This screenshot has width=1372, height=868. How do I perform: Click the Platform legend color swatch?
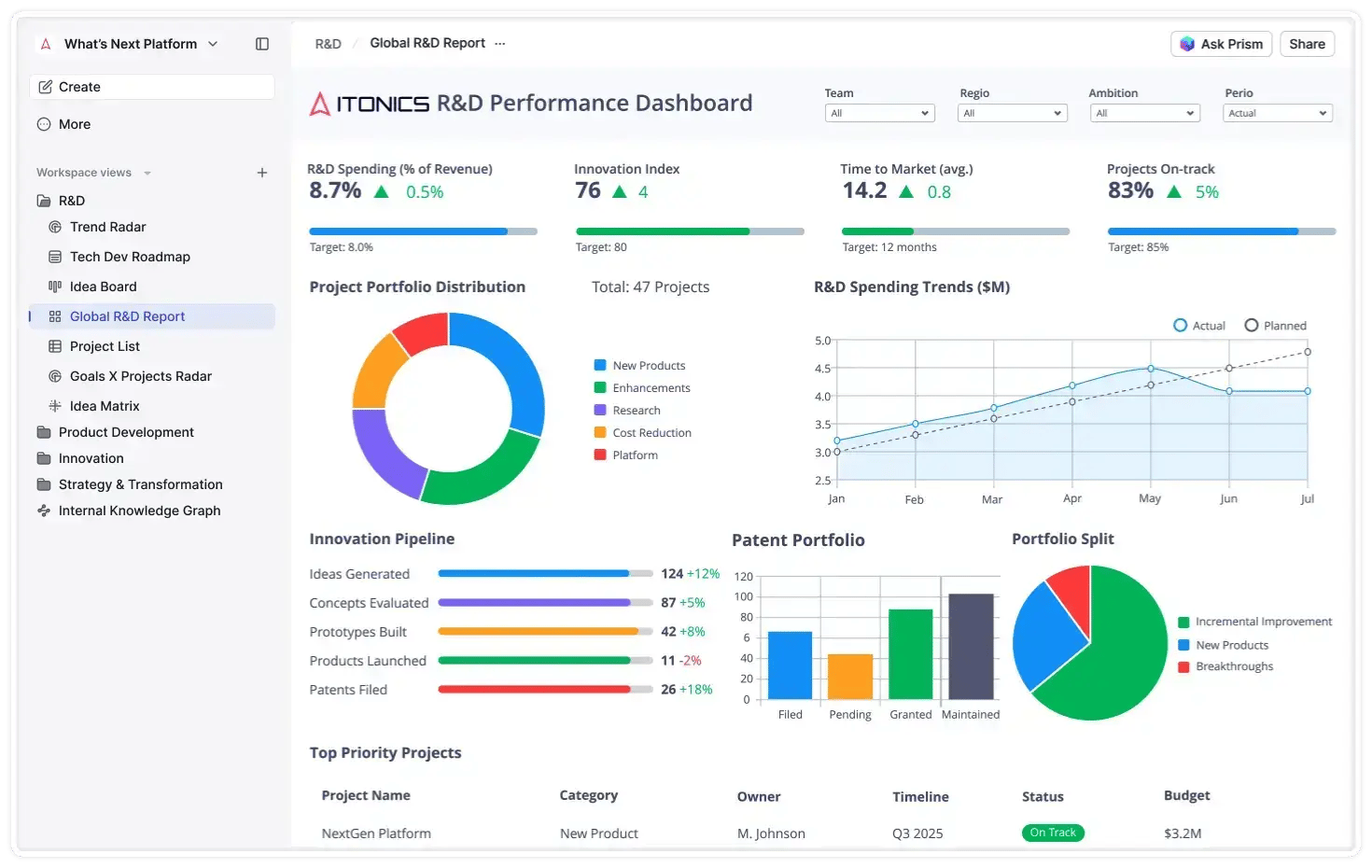600,455
